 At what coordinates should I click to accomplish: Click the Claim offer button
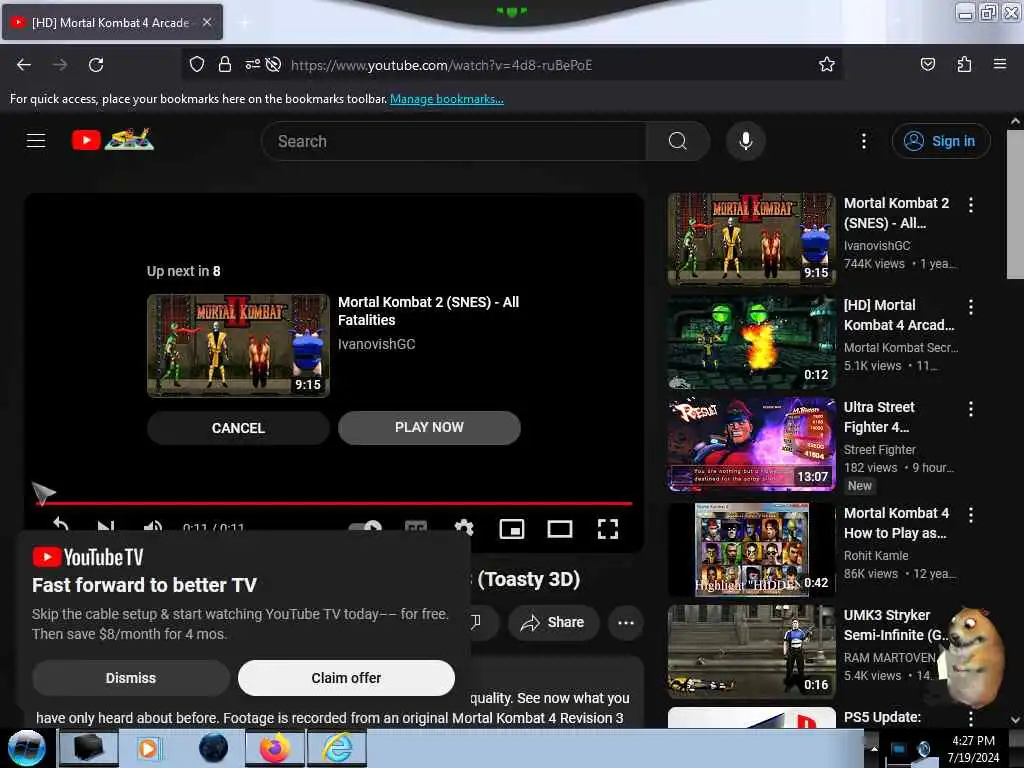click(x=346, y=678)
